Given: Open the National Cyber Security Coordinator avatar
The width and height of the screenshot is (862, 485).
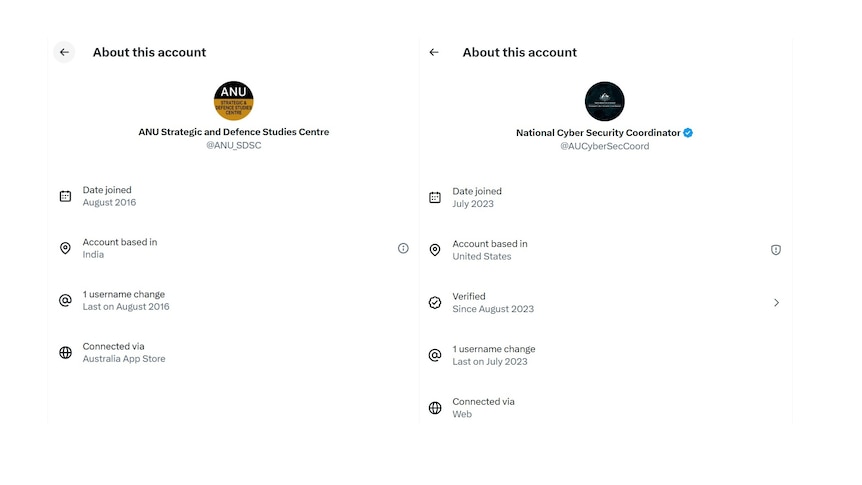Looking at the screenshot, I should [x=604, y=101].
